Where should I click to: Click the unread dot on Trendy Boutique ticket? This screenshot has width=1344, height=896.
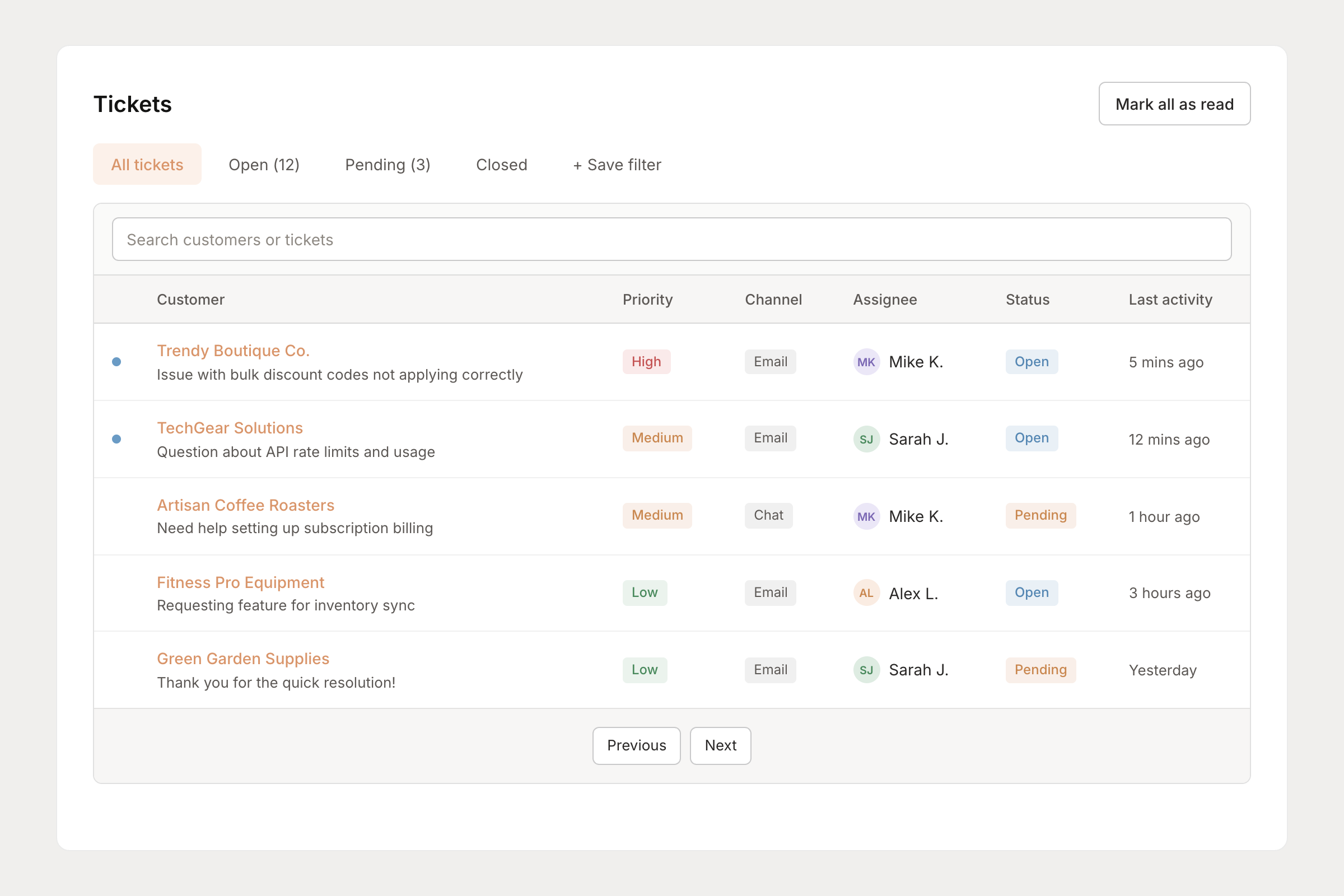click(x=117, y=362)
